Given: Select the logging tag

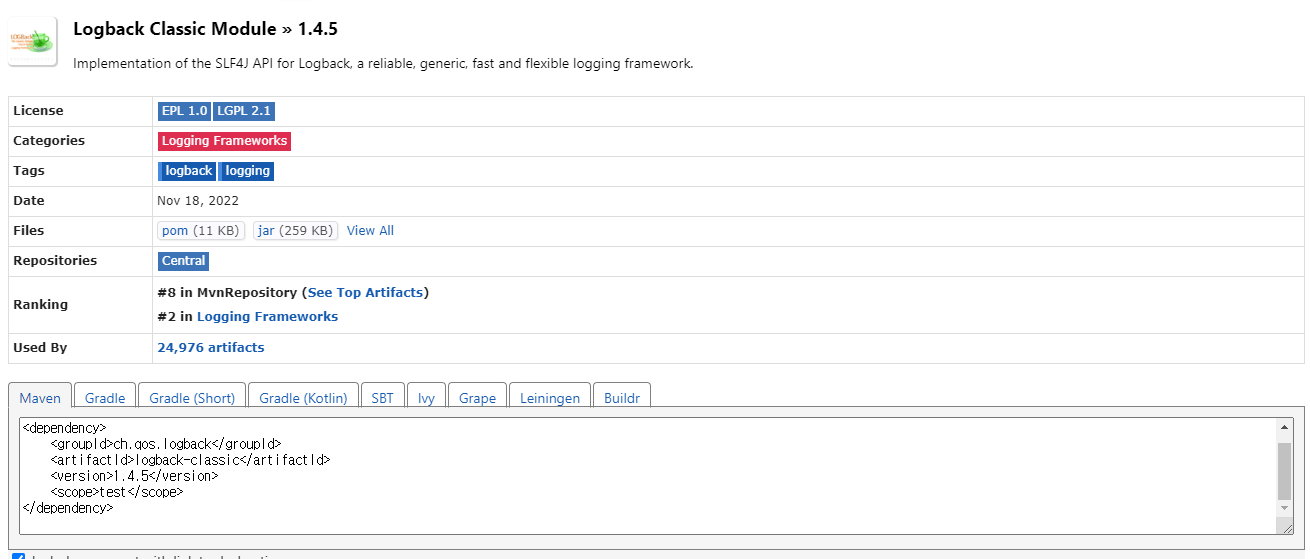Looking at the screenshot, I should pyautogui.click(x=247, y=171).
